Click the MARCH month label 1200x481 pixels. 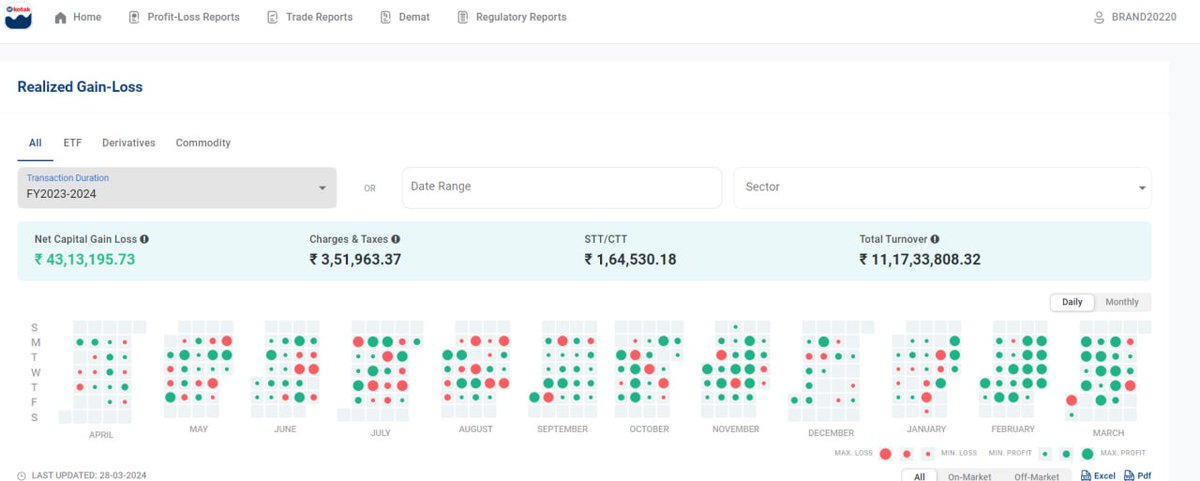tap(1109, 433)
